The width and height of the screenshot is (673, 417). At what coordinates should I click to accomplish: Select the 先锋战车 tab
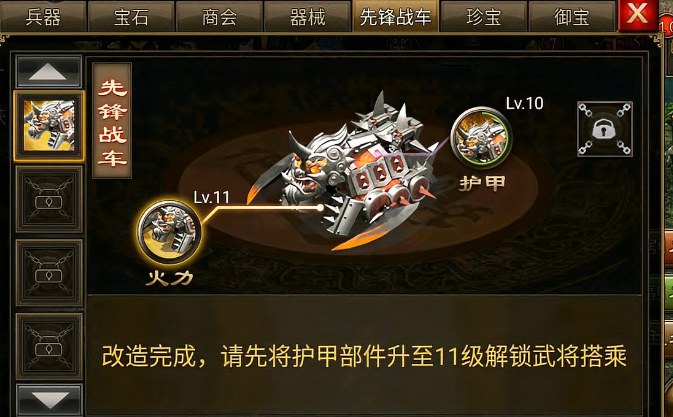(395, 16)
